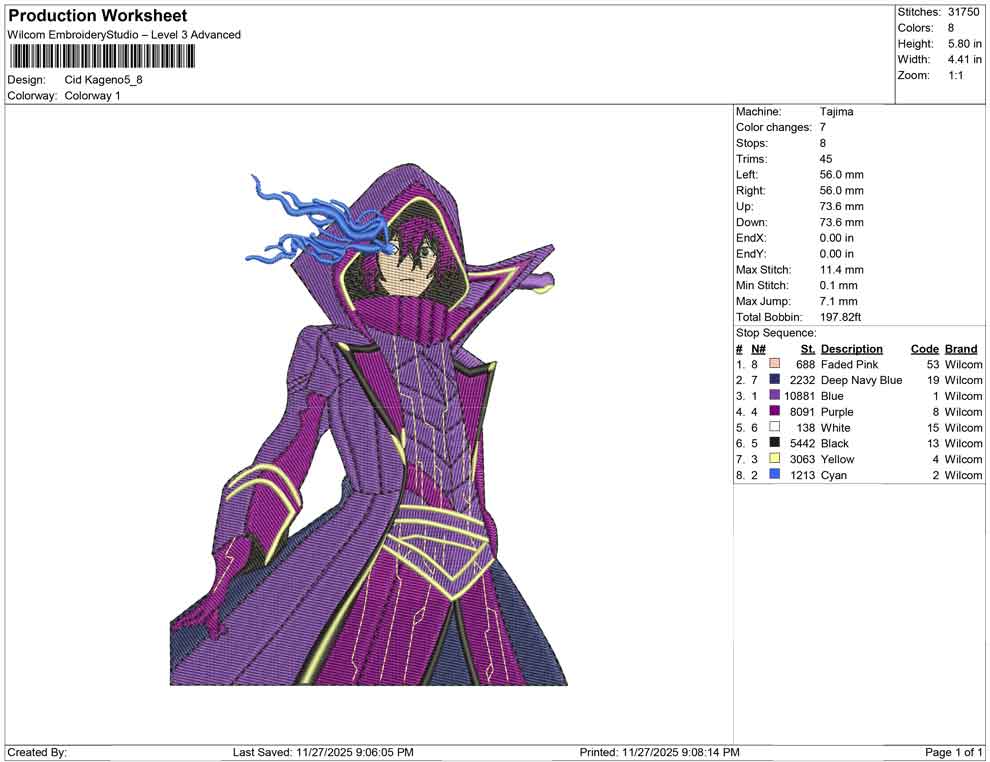
Task: Click the Deep Navy Blue color swatch
Action: pyautogui.click(x=774, y=379)
